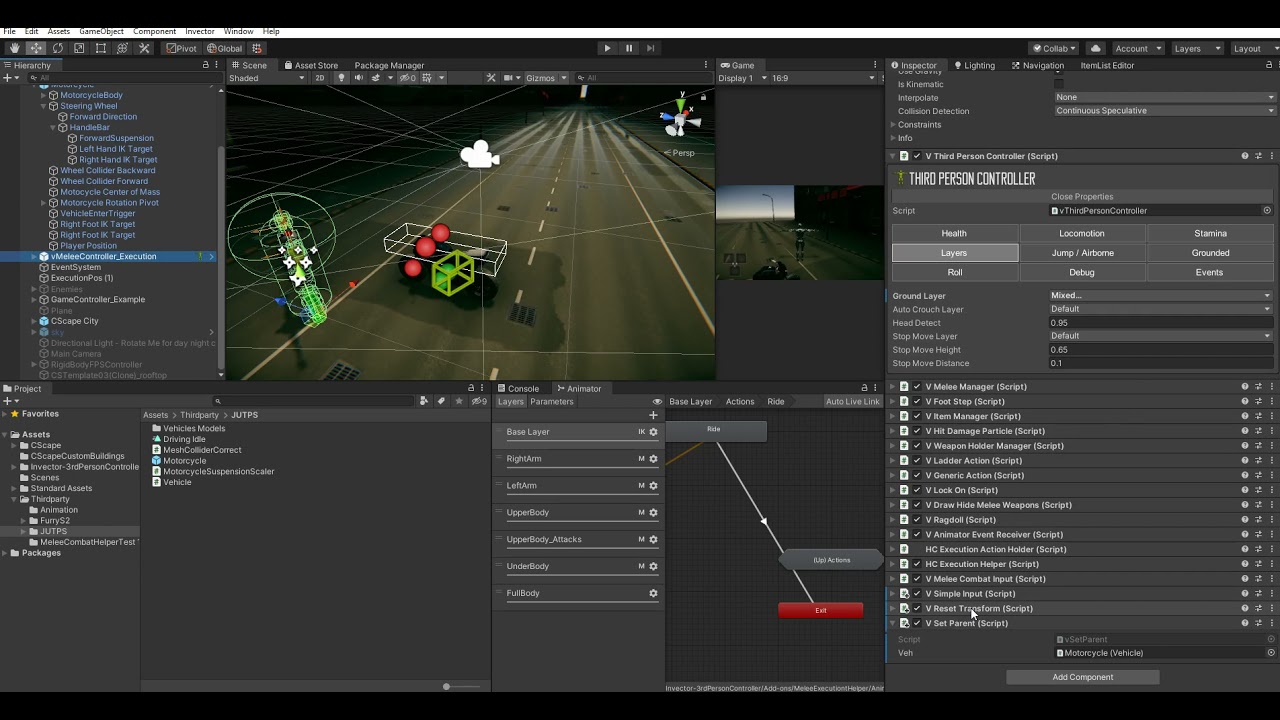This screenshot has width=1280, height=720.
Task: Open the Stamina properties button
Action: tap(1210, 233)
